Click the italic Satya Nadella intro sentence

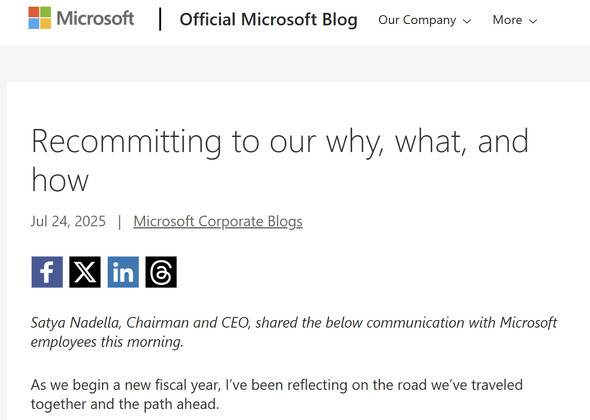coord(293,332)
